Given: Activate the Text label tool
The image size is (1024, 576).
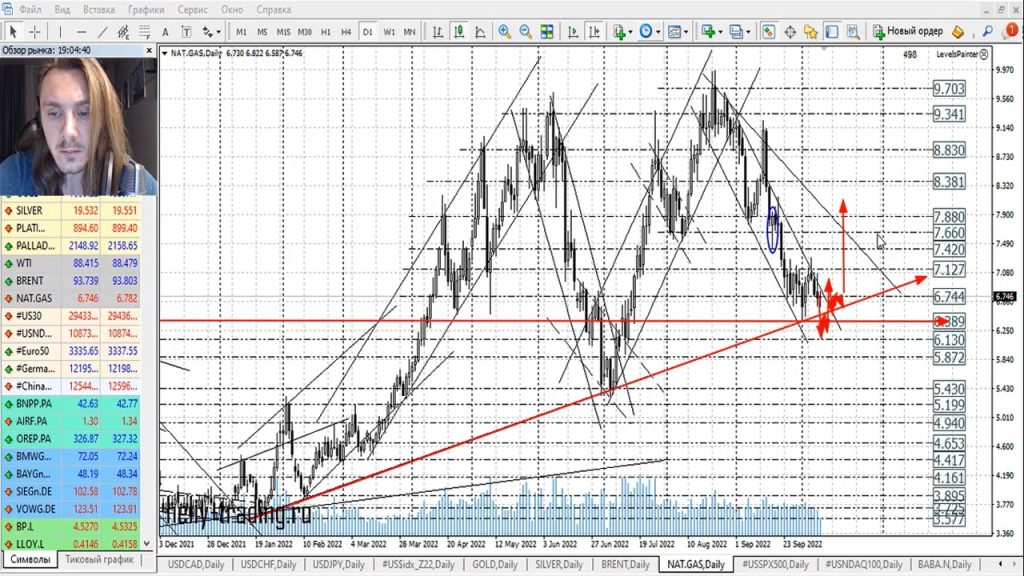Looking at the screenshot, I should (185, 31).
